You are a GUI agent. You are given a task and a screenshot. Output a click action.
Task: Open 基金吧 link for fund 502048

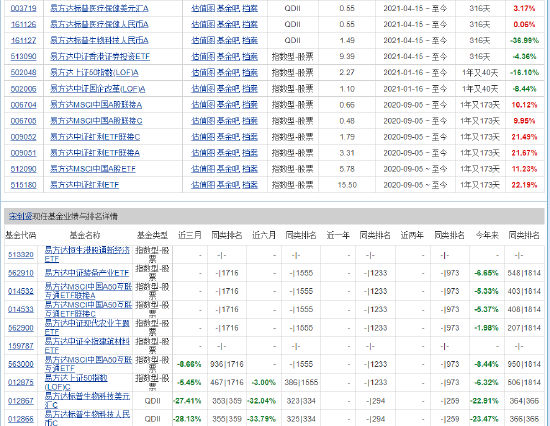tap(228, 73)
